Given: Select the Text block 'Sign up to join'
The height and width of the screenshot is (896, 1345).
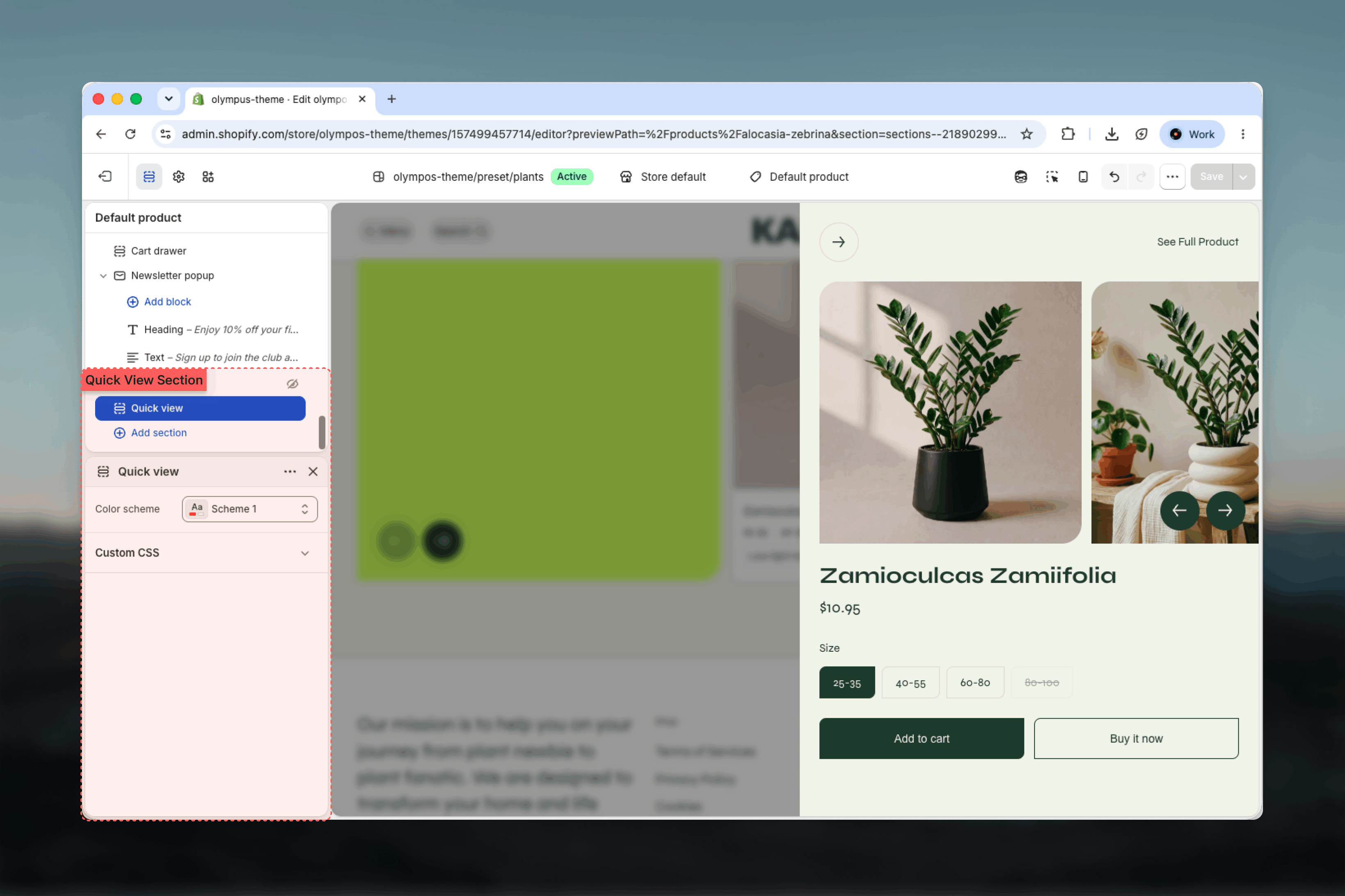Looking at the screenshot, I should [x=214, y=357].
